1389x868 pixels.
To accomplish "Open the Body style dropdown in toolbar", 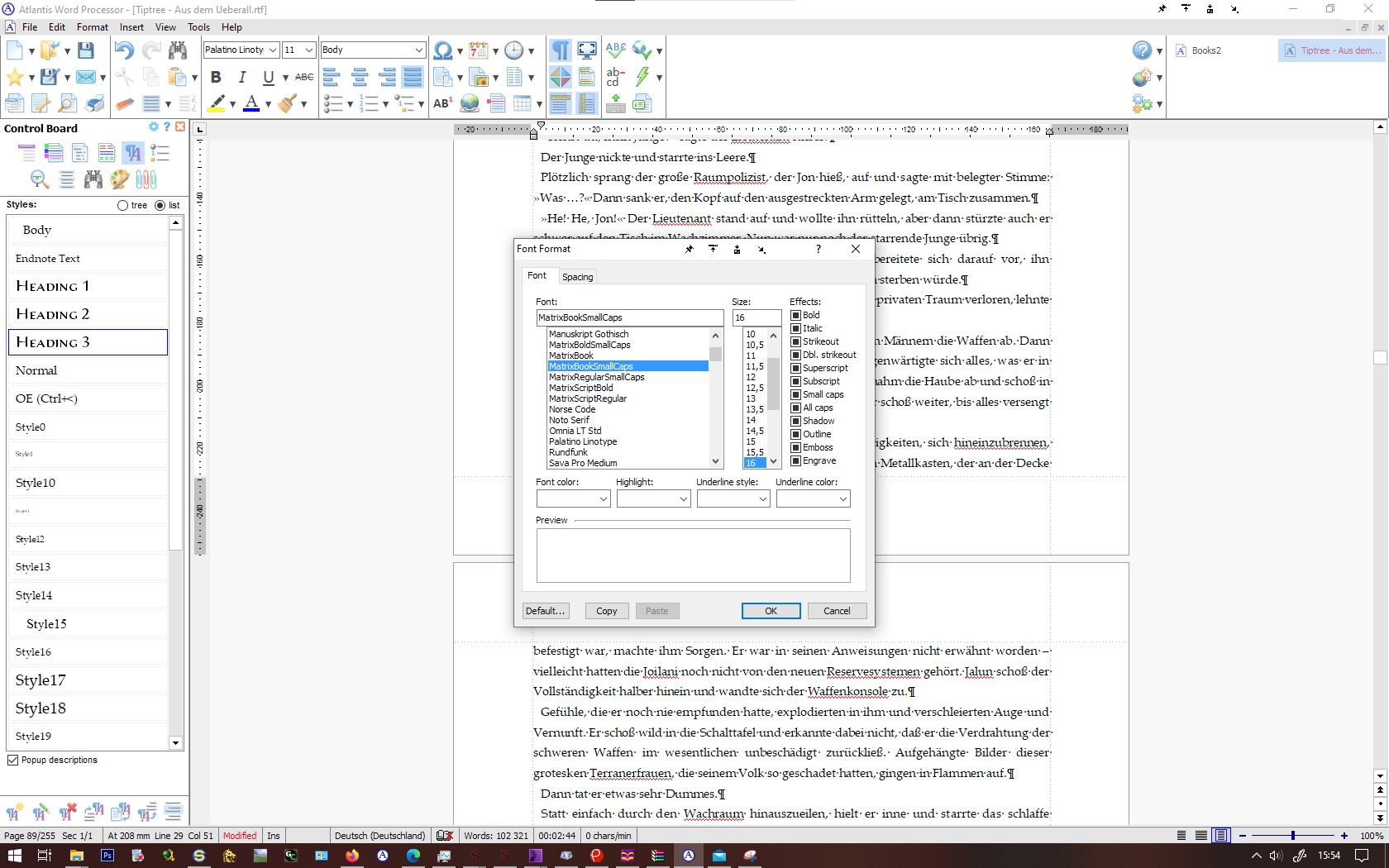I will click(x=418, y=50).
